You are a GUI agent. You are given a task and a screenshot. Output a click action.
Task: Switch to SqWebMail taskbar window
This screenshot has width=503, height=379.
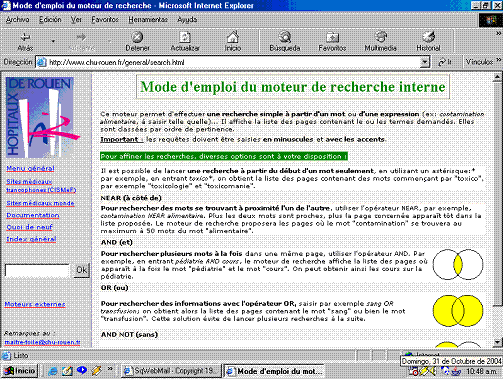pos(171,371)
